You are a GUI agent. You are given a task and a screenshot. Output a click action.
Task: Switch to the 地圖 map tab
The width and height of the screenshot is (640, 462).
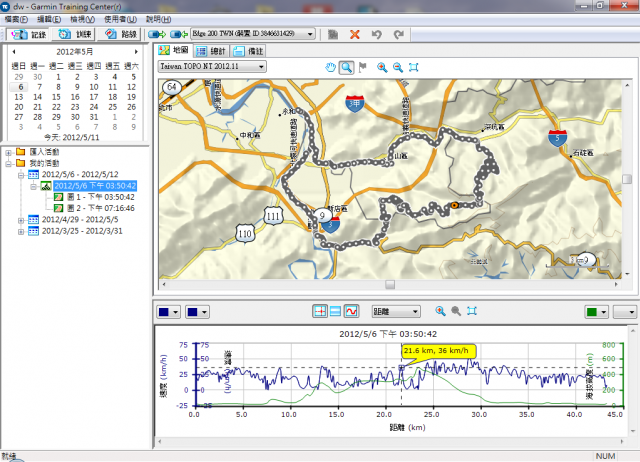[x=174, y=50]
